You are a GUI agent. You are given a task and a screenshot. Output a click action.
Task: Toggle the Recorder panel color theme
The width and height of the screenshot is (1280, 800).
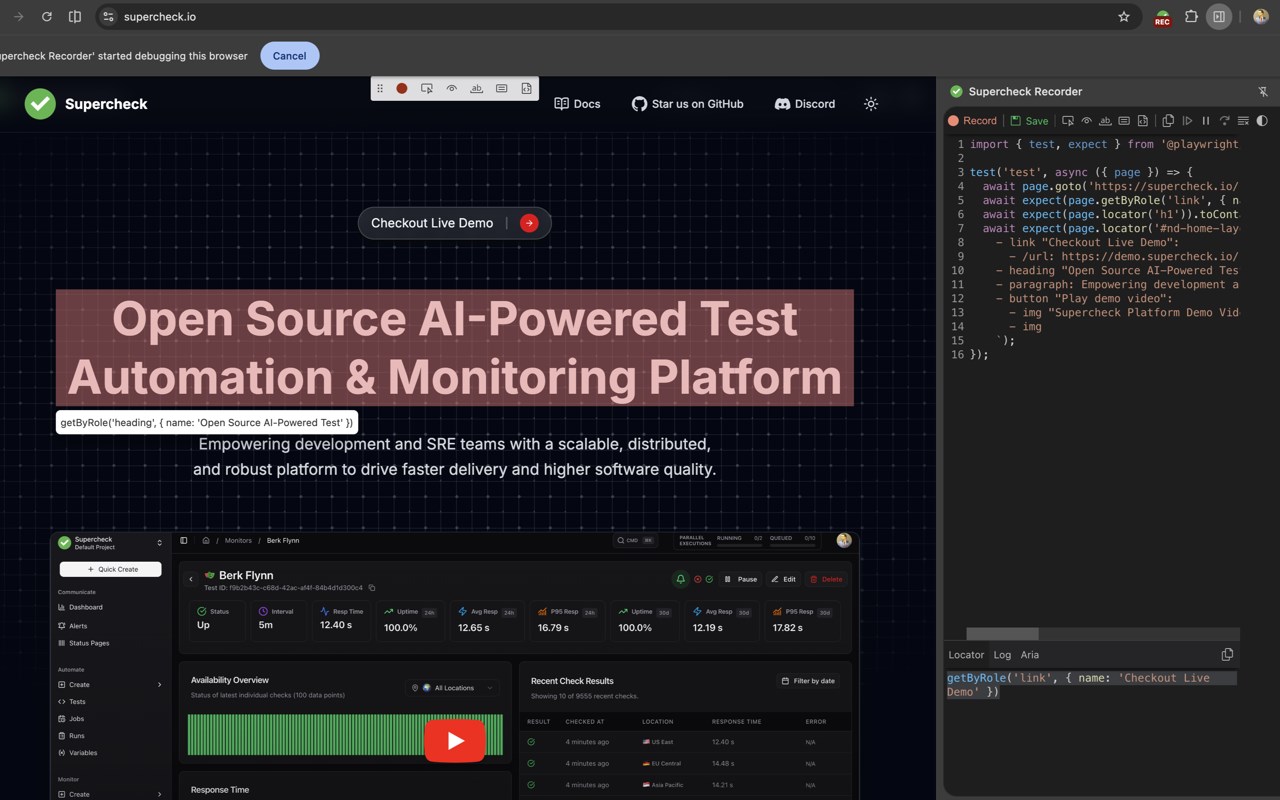[x=1262, y=121]
